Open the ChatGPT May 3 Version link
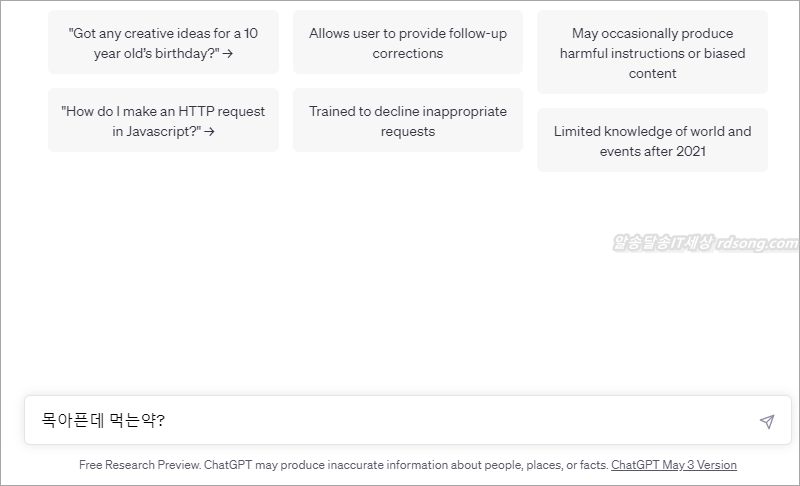 tap(673, 465)
